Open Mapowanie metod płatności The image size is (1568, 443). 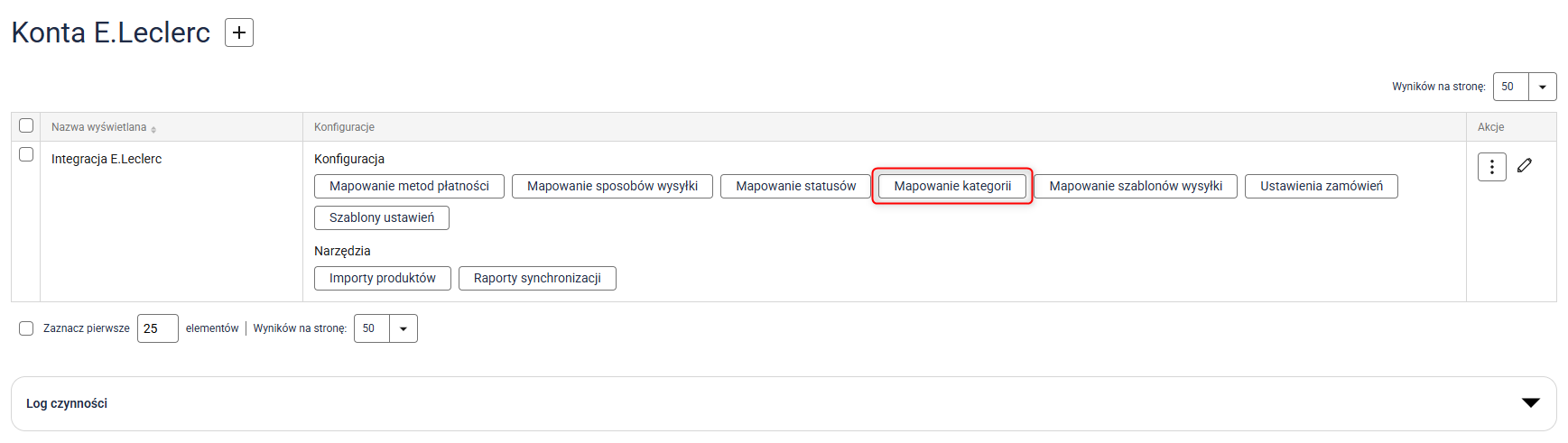tap(409, 186)
